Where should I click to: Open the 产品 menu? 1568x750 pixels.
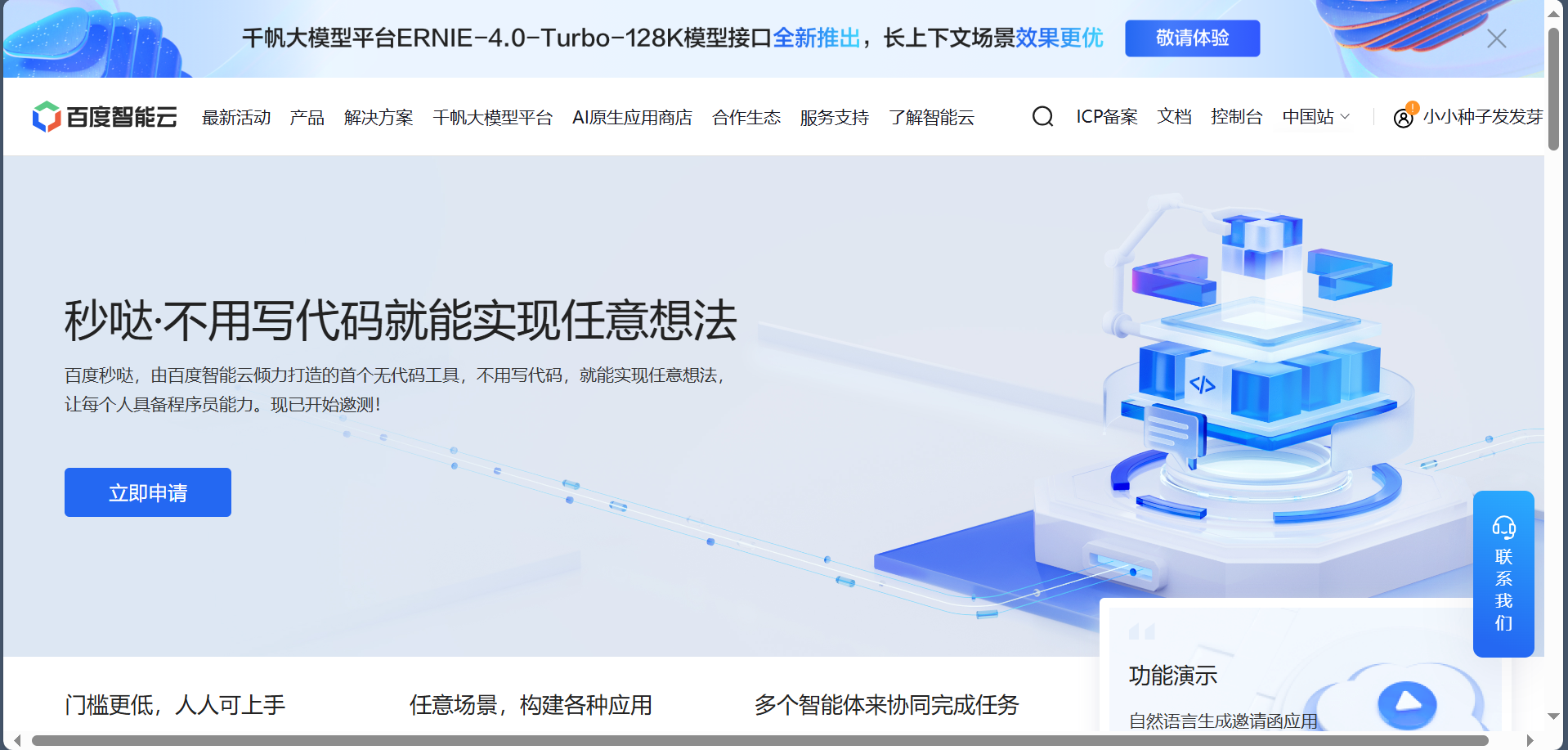tap(307, 118)
